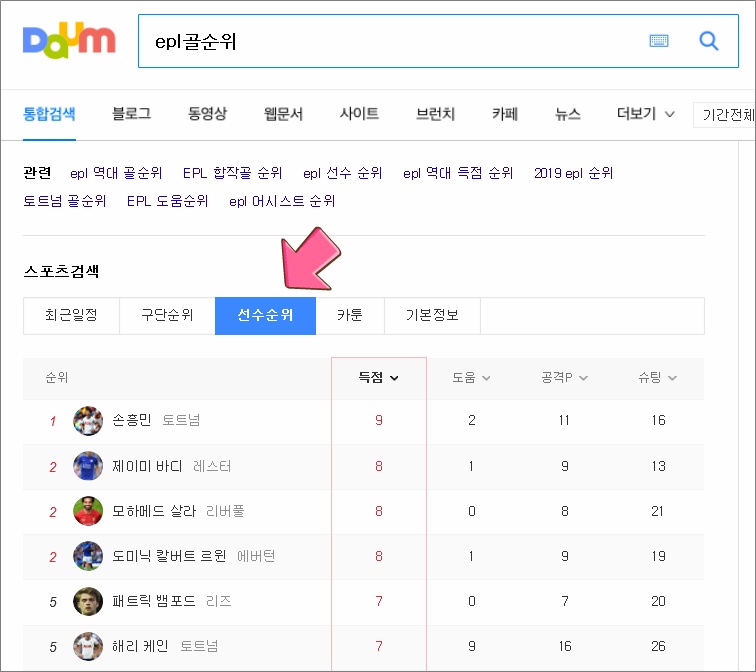756x672 pixels.
Task: Click team name 레스터
Action: [212, 466]
